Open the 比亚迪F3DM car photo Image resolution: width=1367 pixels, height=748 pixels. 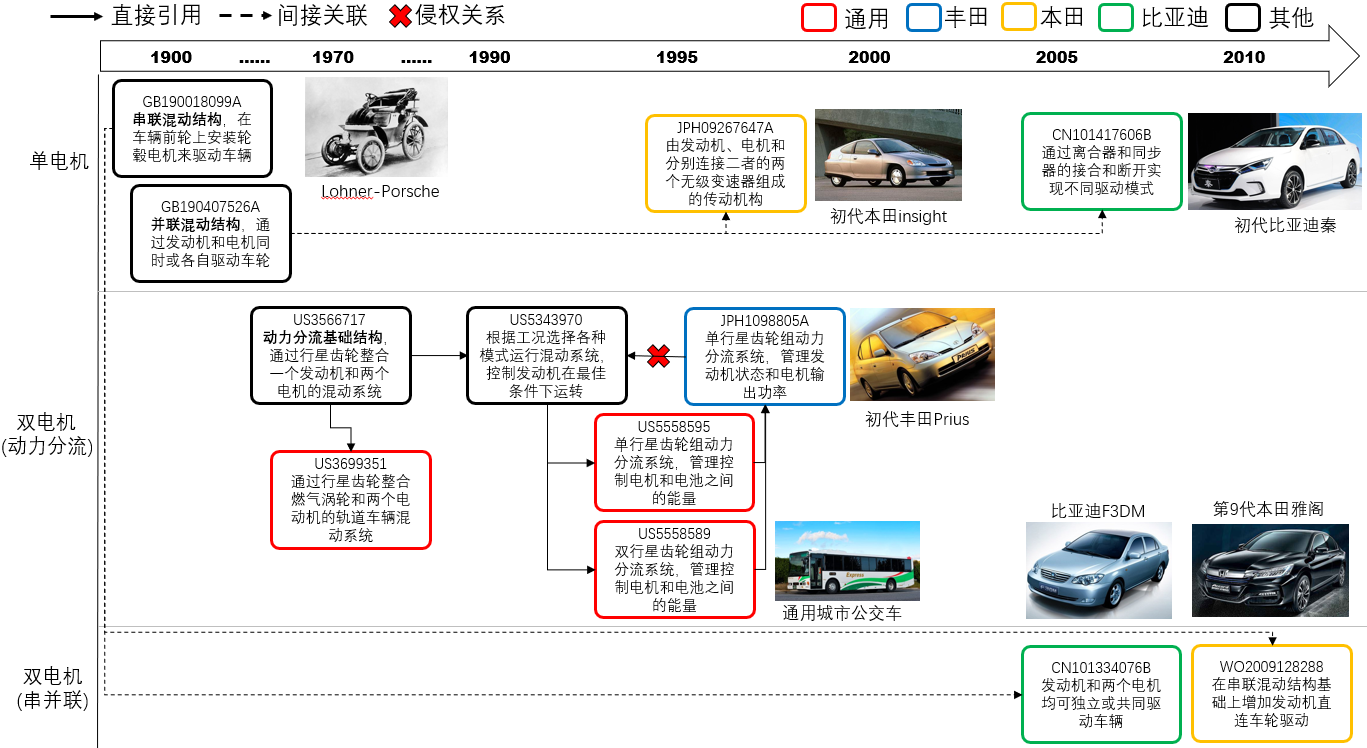[1099, 572]
